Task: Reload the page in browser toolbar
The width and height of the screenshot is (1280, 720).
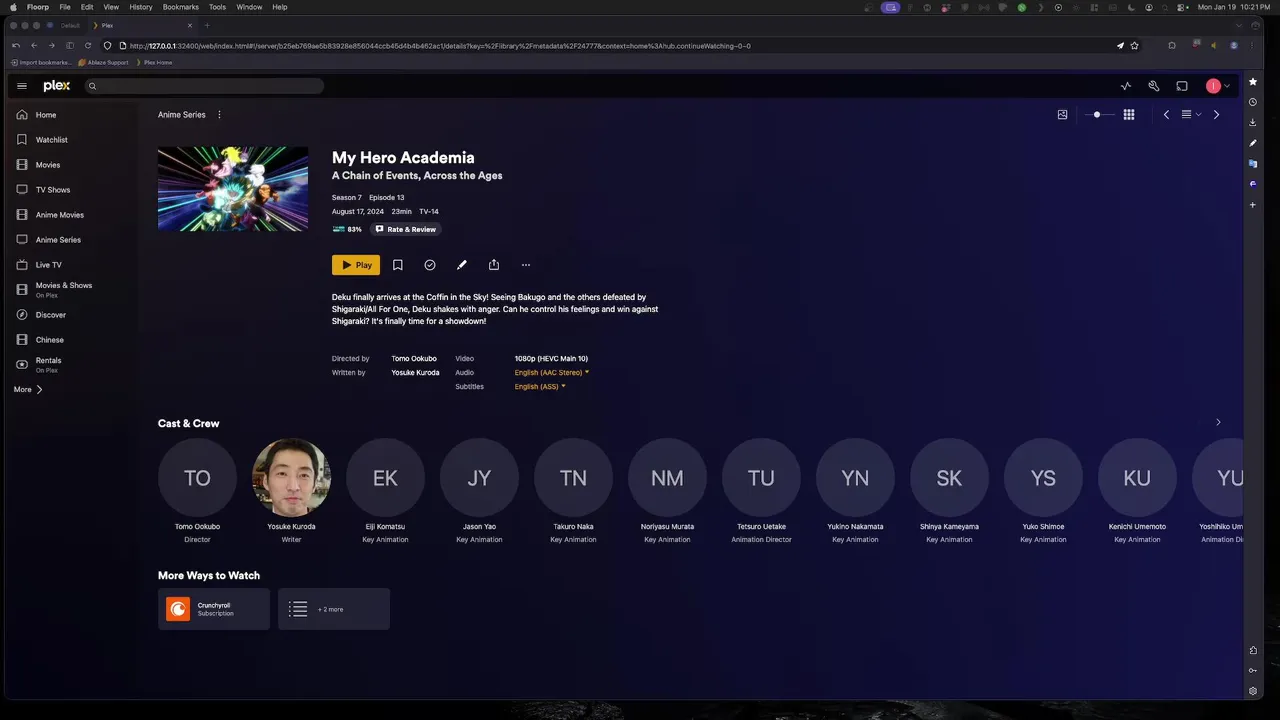Action: point(88,45)
